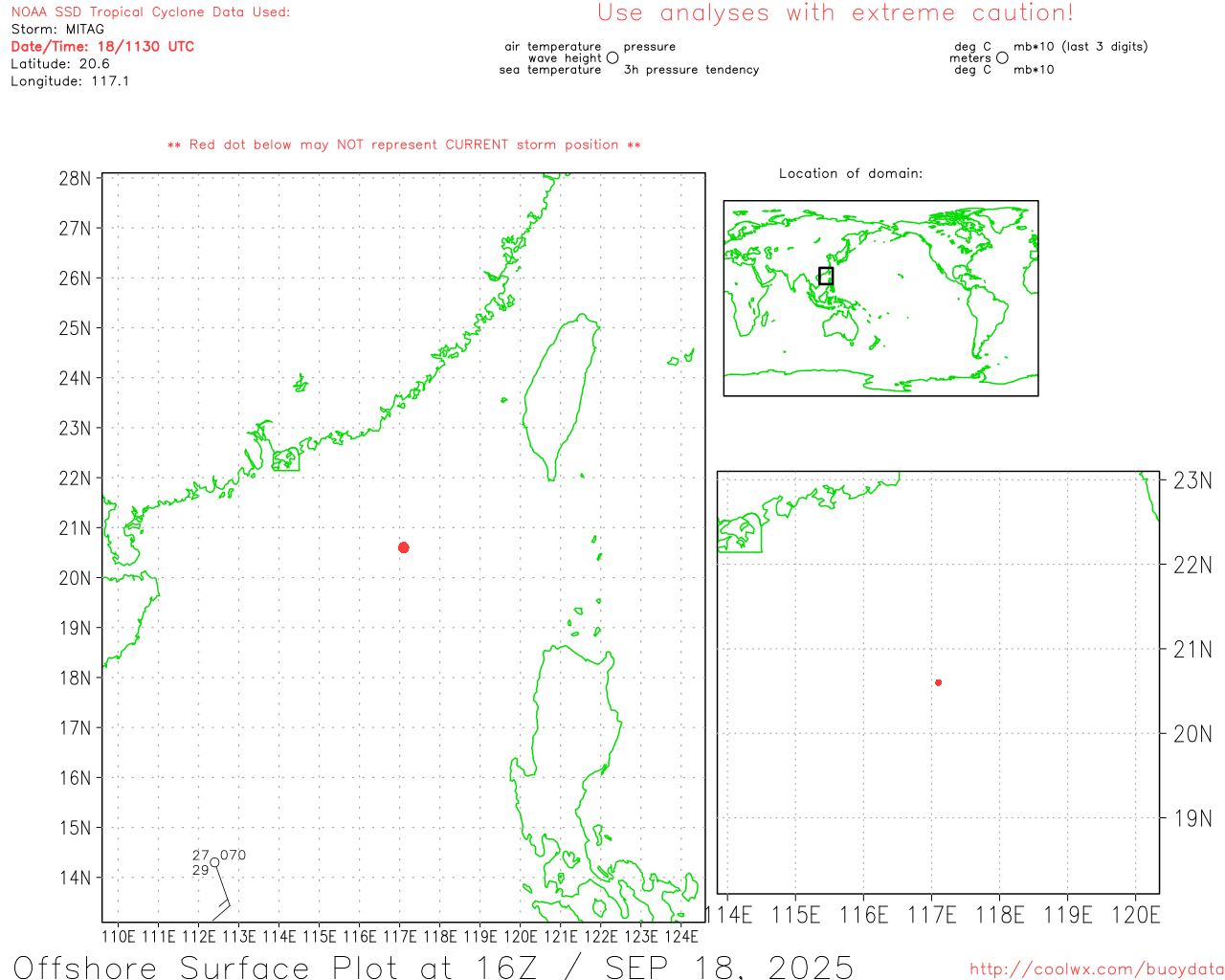Click the small red dot on zoomed inset map
1225x980 pixels.
coord(939,682)
